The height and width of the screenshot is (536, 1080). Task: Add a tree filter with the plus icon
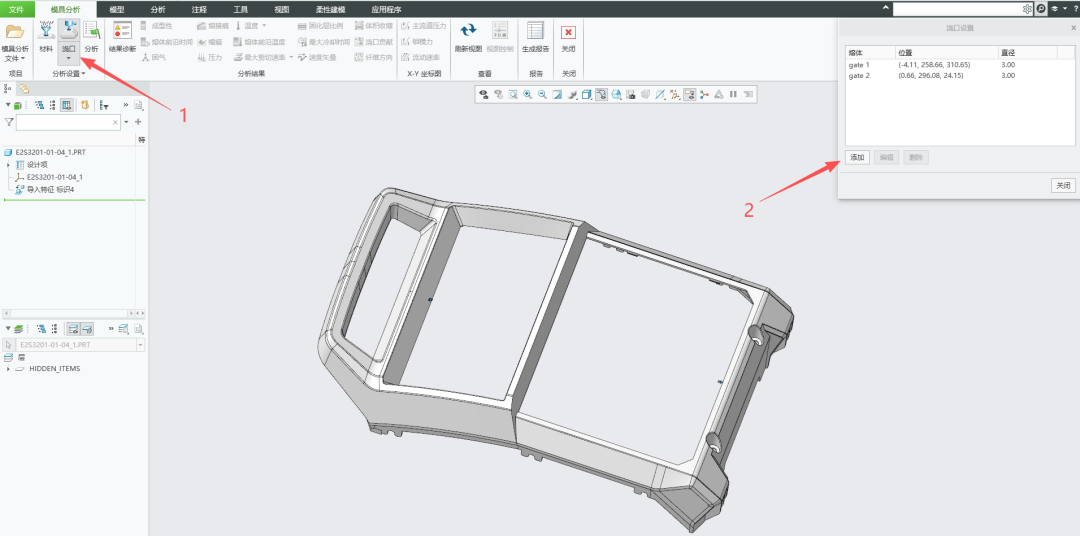click(x=138, y=122)
